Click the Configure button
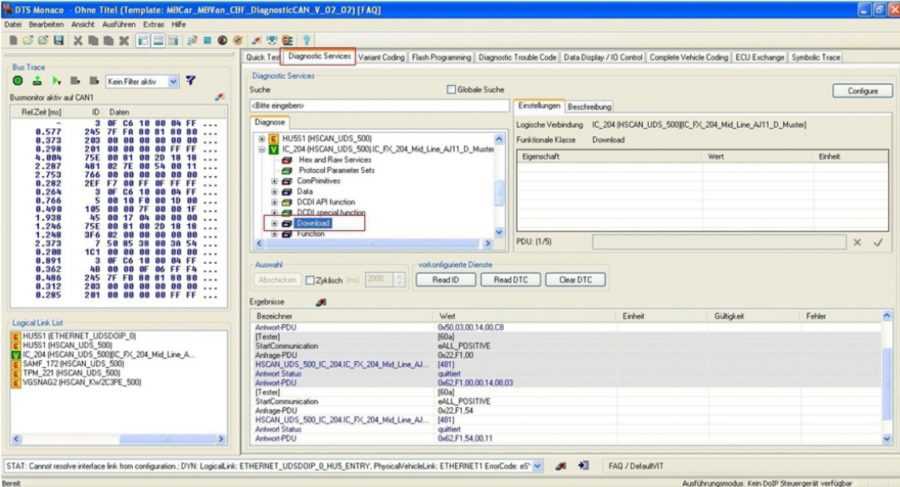Image resolution: width=900 pixels, height=487 pixels. tap(862, 91)
